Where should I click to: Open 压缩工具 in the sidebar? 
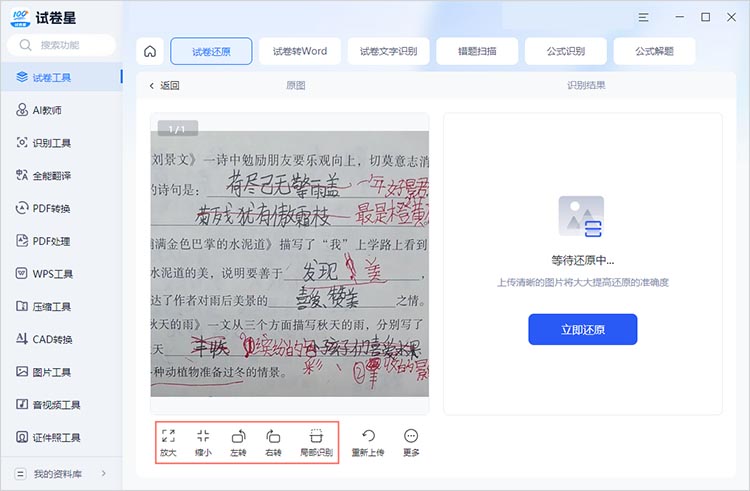tap(61, 306)
